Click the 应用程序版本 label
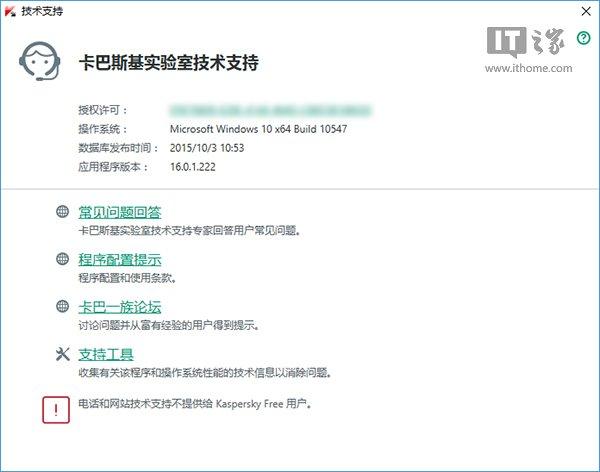The image size is (600, 472). 113,167
